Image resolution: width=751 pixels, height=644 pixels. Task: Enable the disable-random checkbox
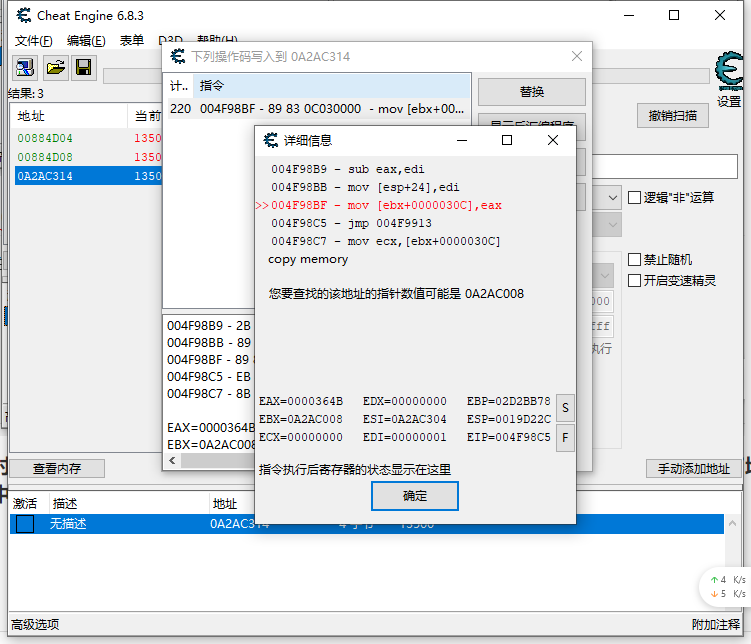[x=635, y=259]
